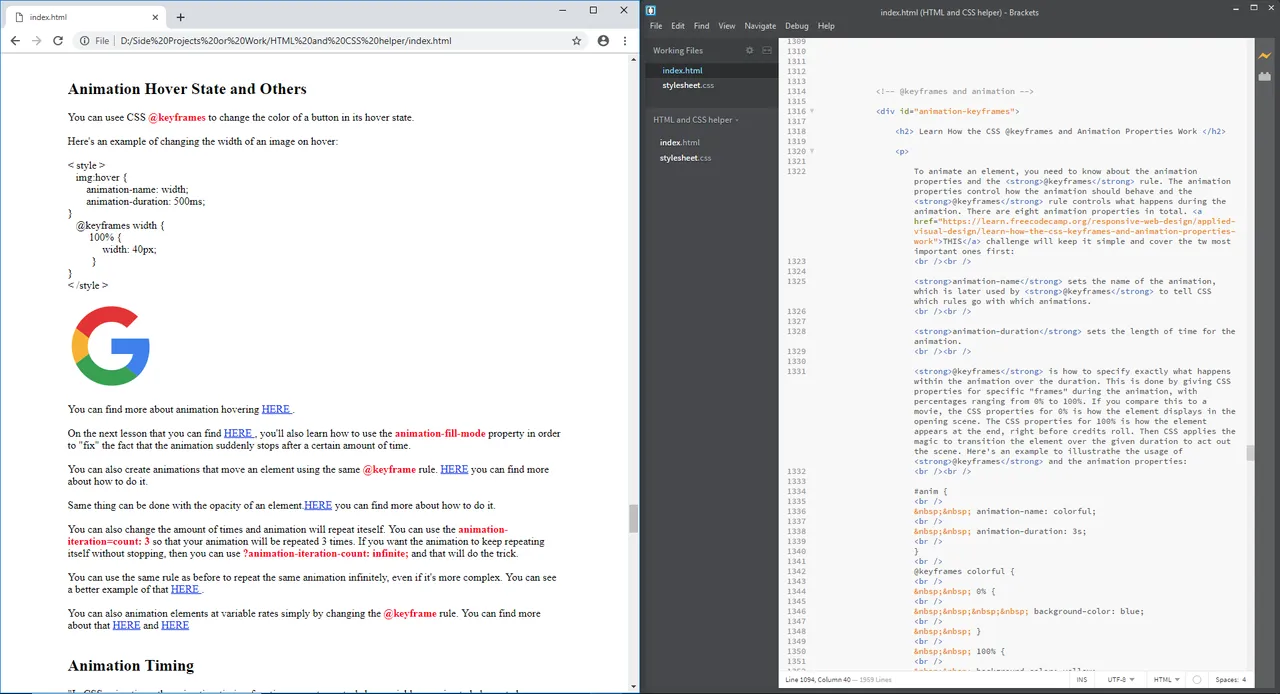Follow the HERE link about animation hovering
The image size is (1280, 694).
pyautogui.click(x=276, y=409)
